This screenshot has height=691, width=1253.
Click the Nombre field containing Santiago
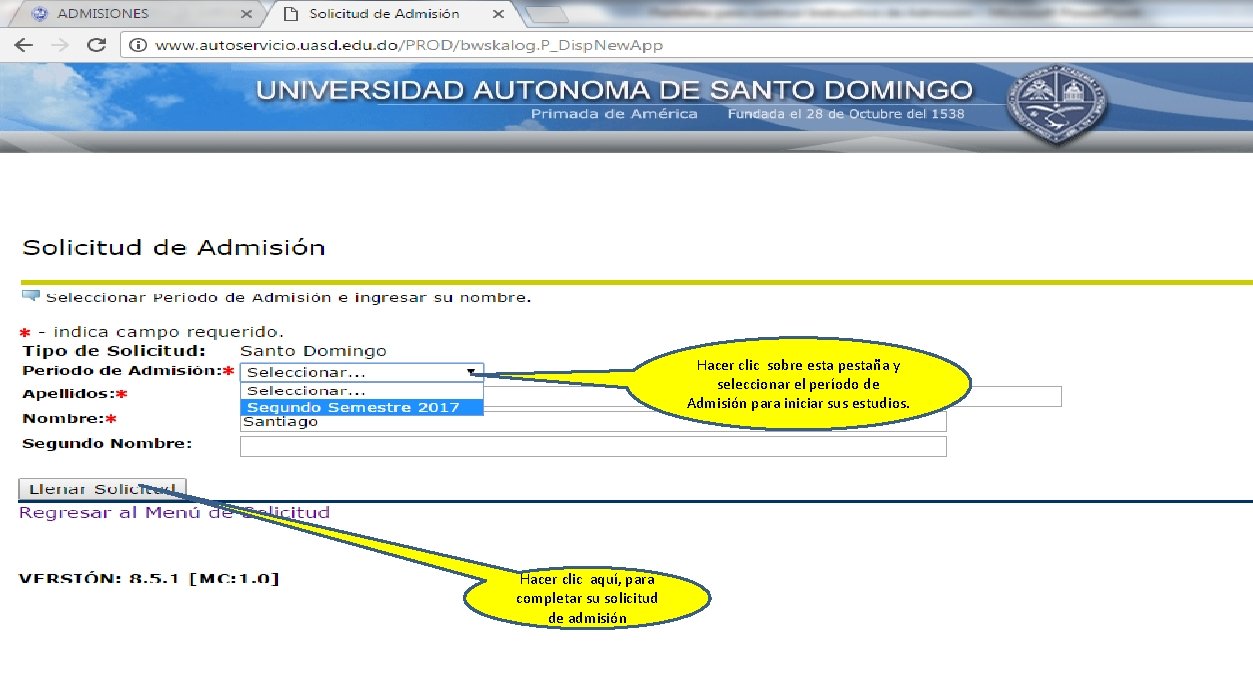click(x=593, y=422)
